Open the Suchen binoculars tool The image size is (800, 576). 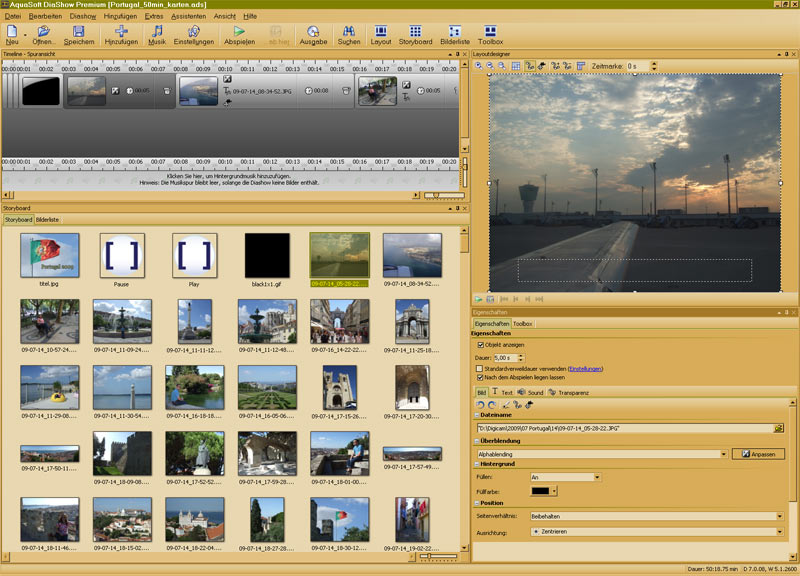click(x=348, y=32)
